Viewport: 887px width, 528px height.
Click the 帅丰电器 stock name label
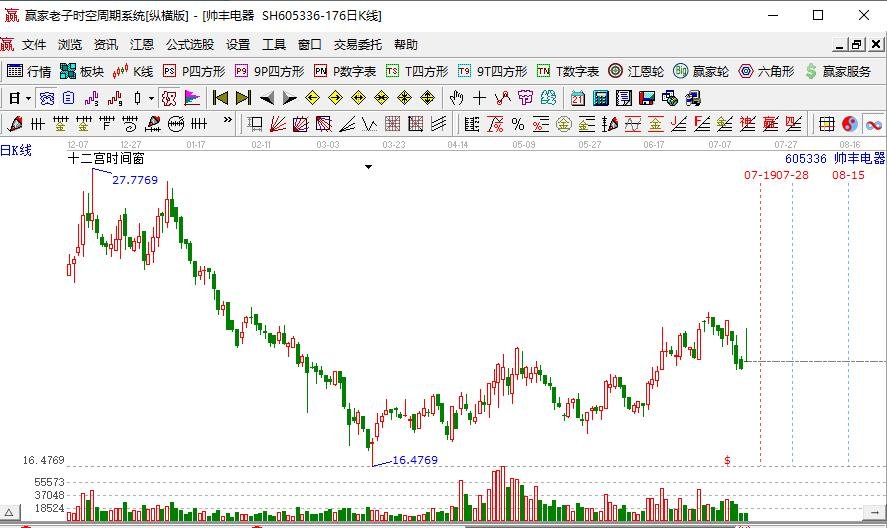tap(860, 158)
